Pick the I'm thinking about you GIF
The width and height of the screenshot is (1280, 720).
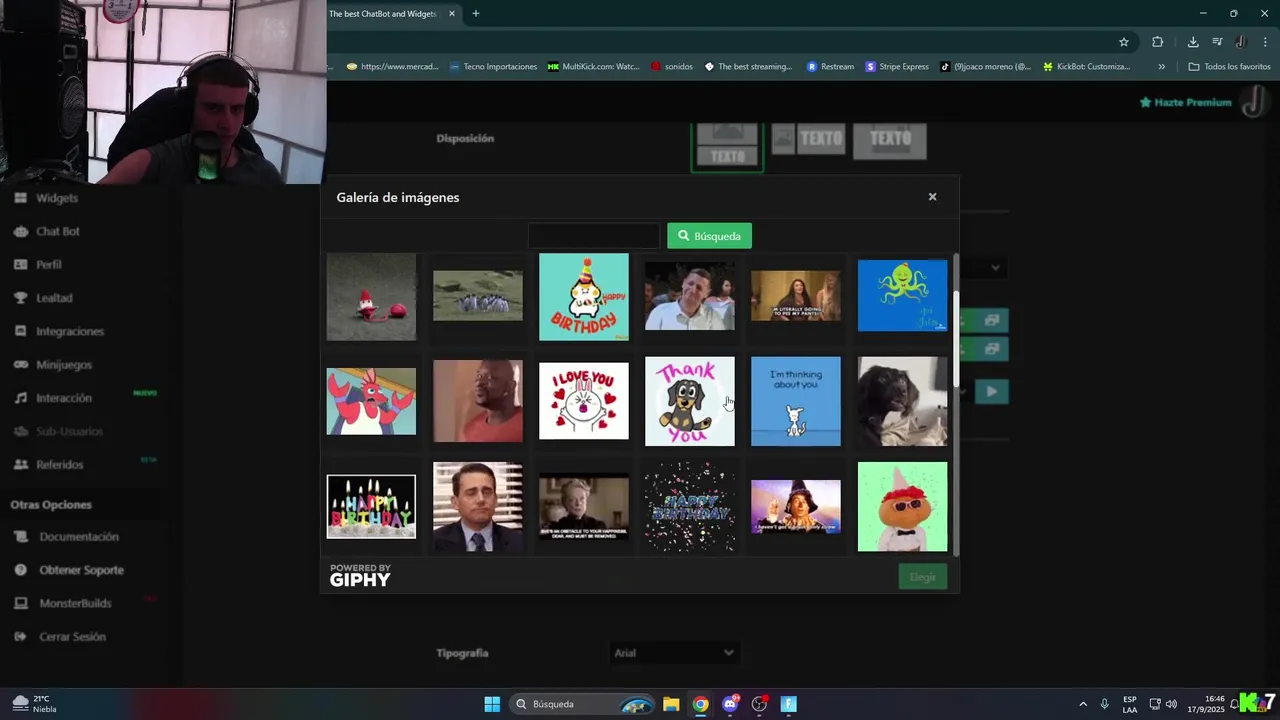[x=796, y=401]
